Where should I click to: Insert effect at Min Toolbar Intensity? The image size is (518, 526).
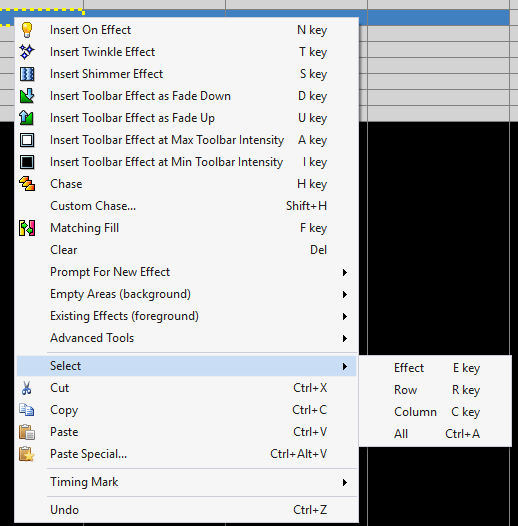(186, 162)
